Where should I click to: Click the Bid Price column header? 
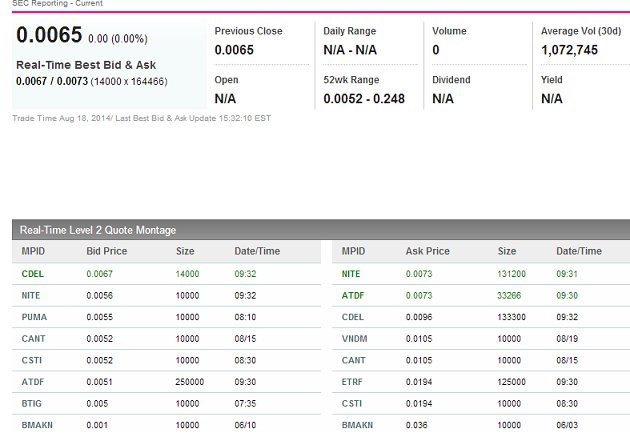point(106,251)
